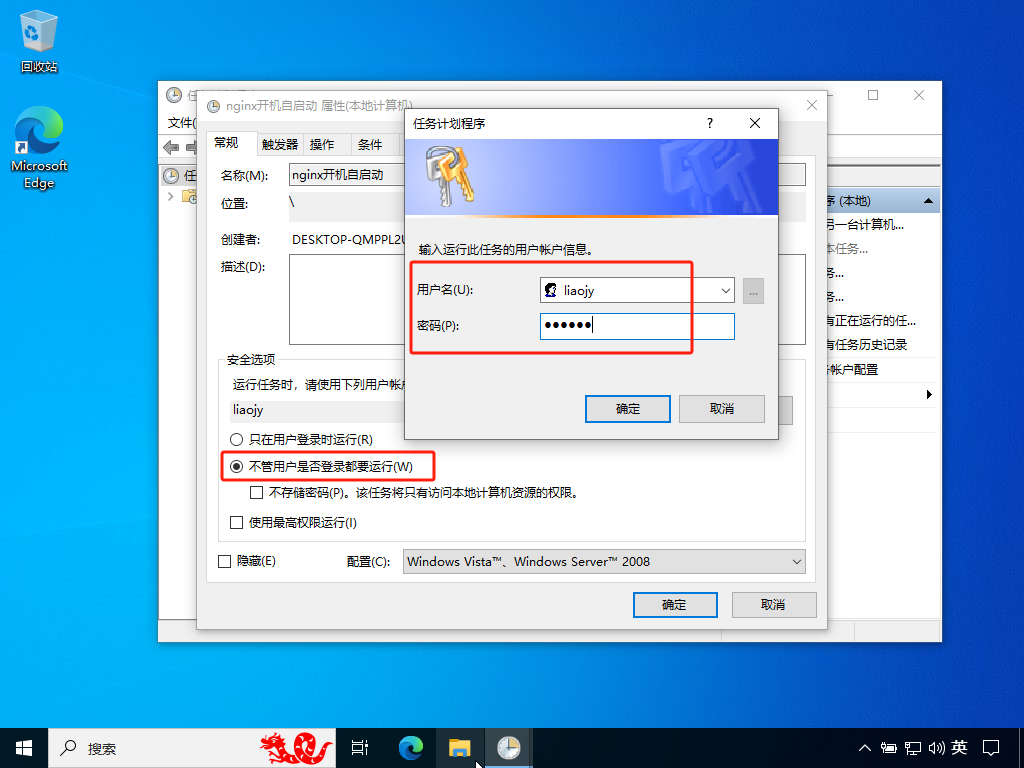Click the Task Scheduler window title icon

coord(174,95)
